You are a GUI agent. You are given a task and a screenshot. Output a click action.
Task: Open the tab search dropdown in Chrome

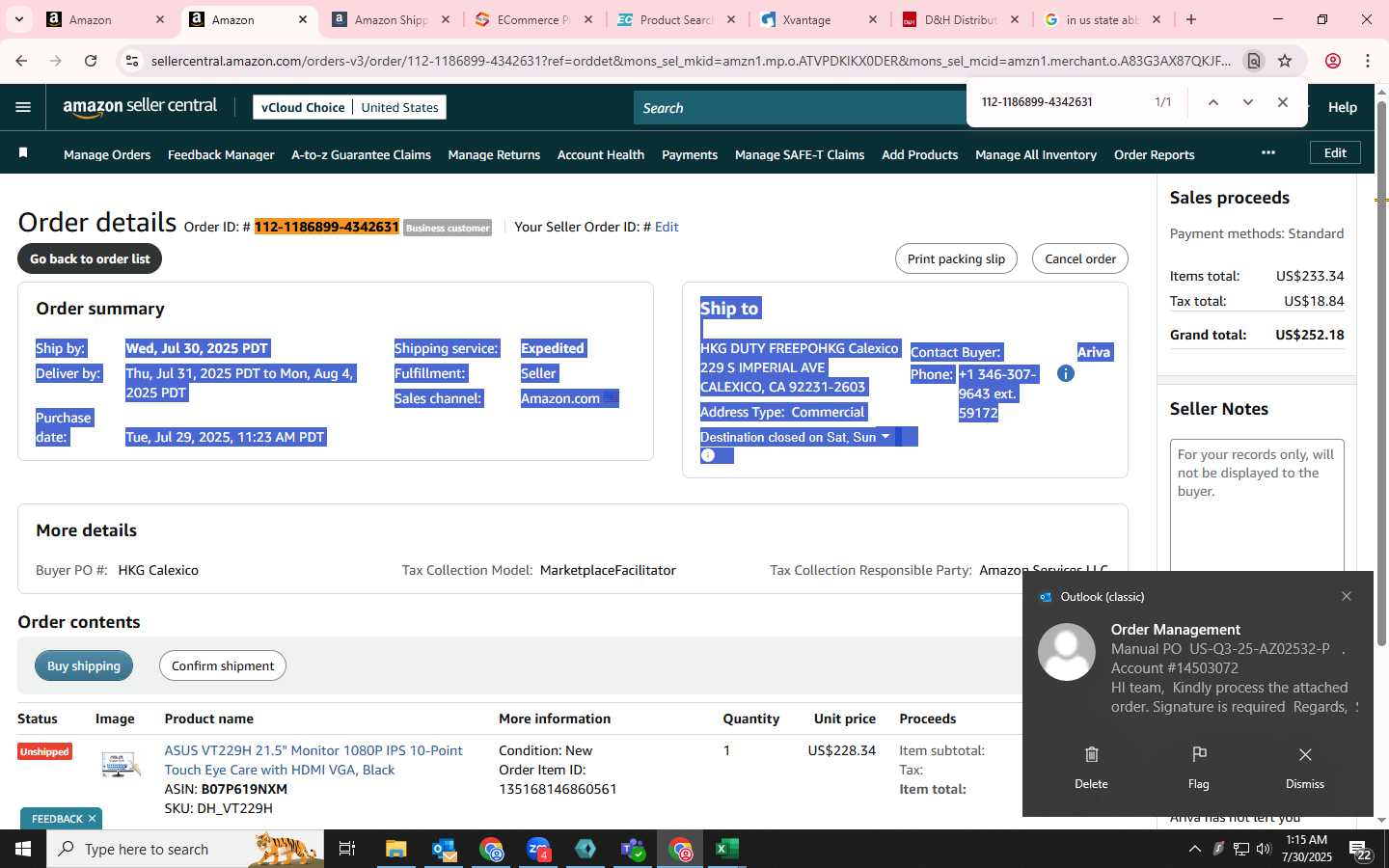coord(19,19)
